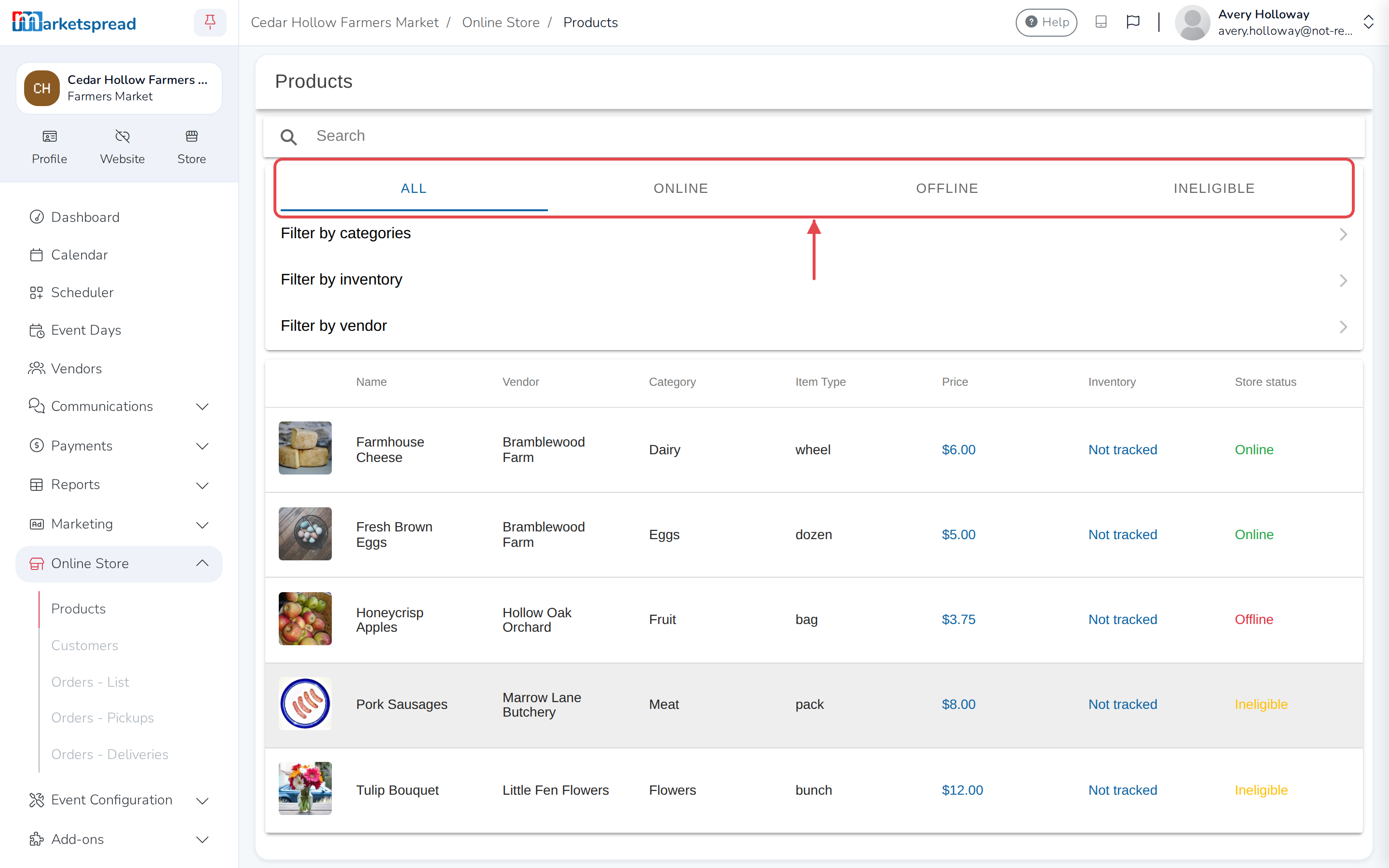
Task: Open Cedar Hollow Farmers Market breadcrumb
Action: 344,22
